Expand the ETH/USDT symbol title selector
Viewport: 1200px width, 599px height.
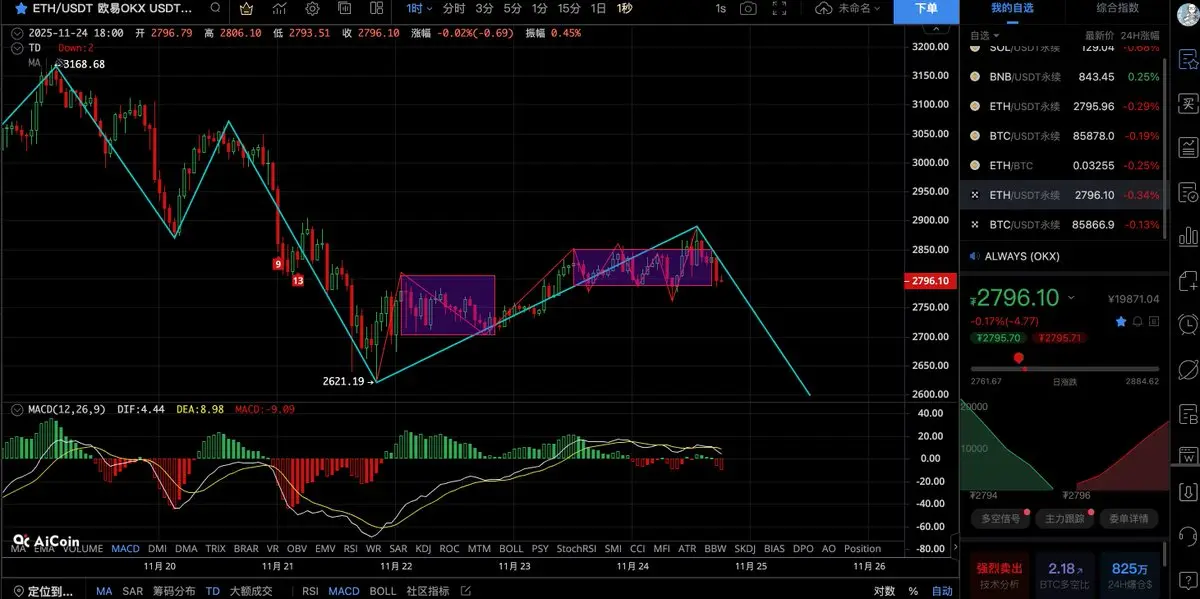[x=112, y=8]
